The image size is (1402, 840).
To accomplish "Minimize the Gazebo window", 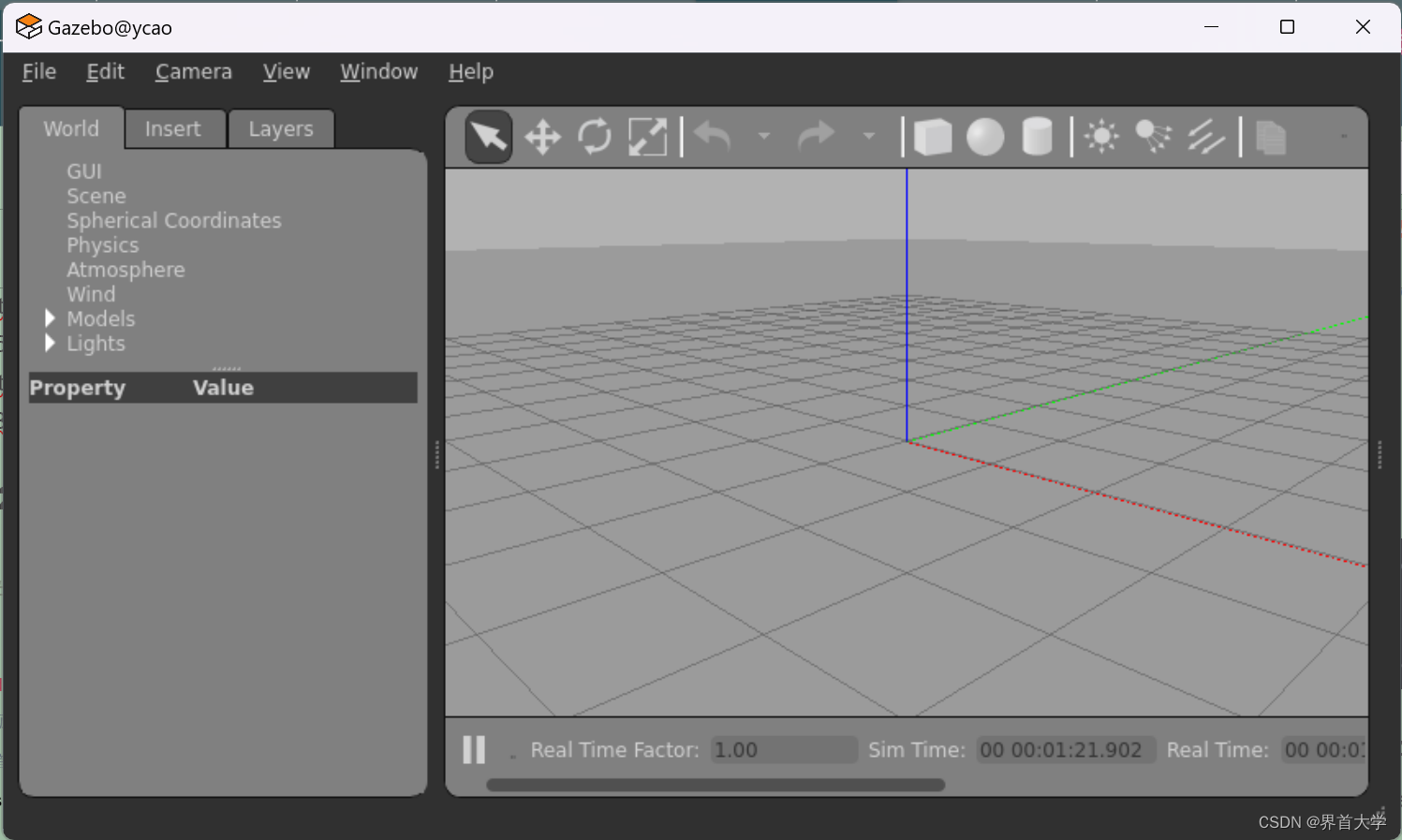I will [x=1211, y=26].
